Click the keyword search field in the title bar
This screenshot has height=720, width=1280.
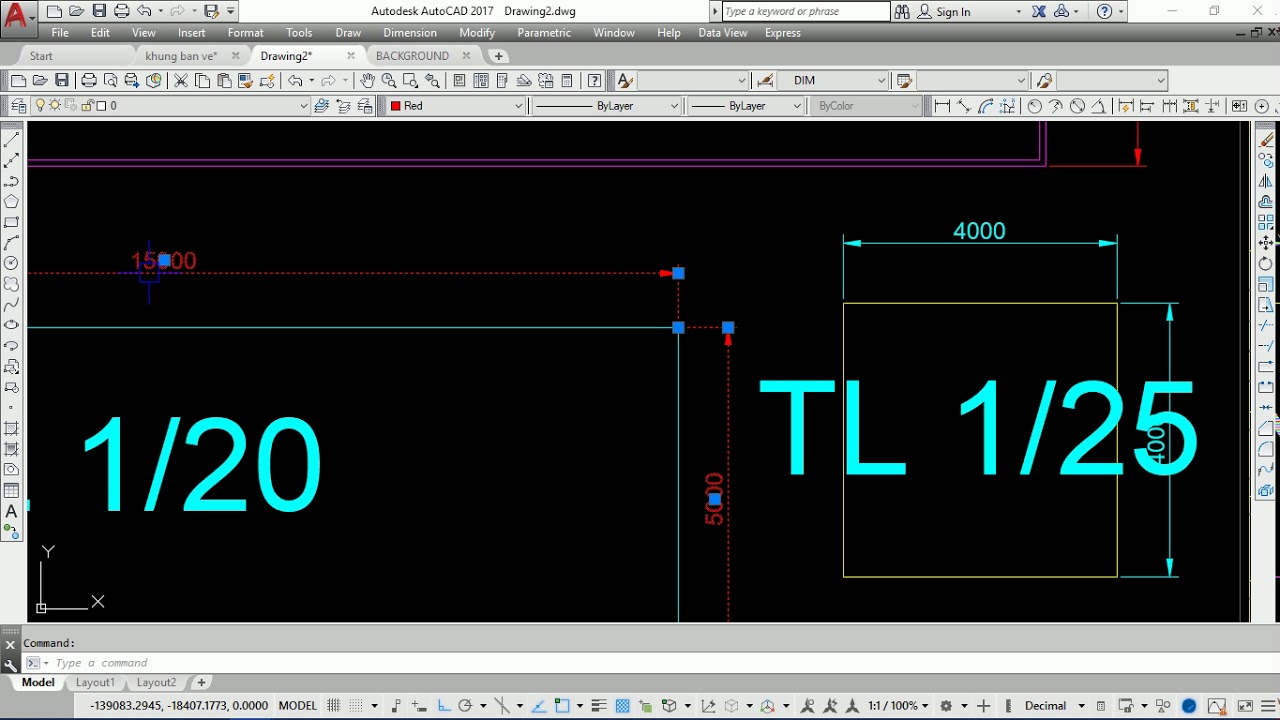[x=804, y=12]
